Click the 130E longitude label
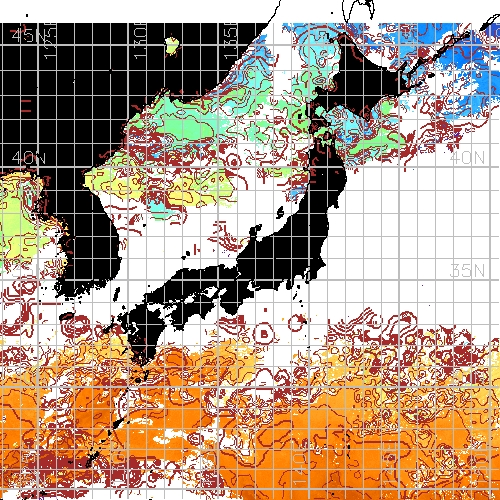 click(x=140, y=41)
